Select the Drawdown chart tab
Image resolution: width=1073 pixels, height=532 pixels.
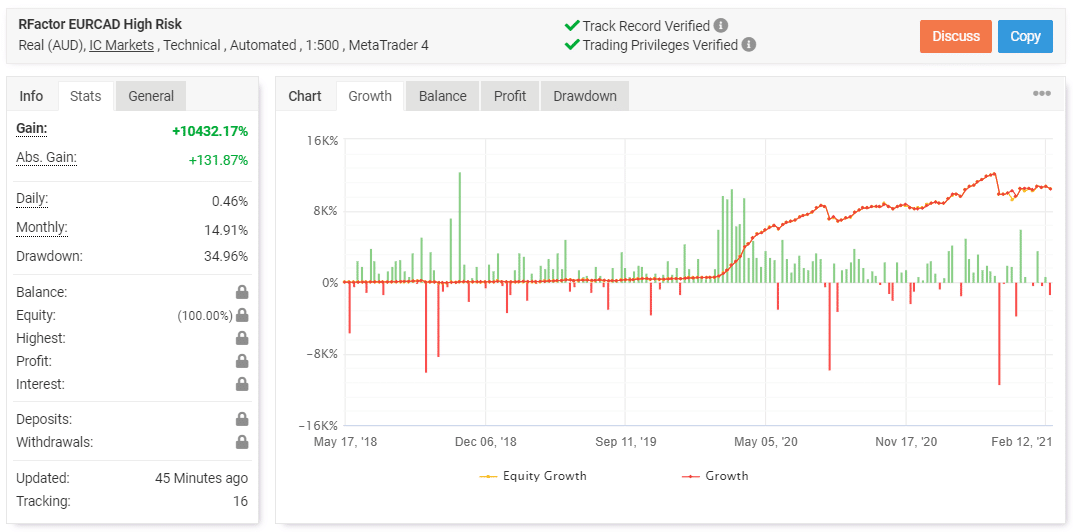pyautogui.click(x=585, y=96)
